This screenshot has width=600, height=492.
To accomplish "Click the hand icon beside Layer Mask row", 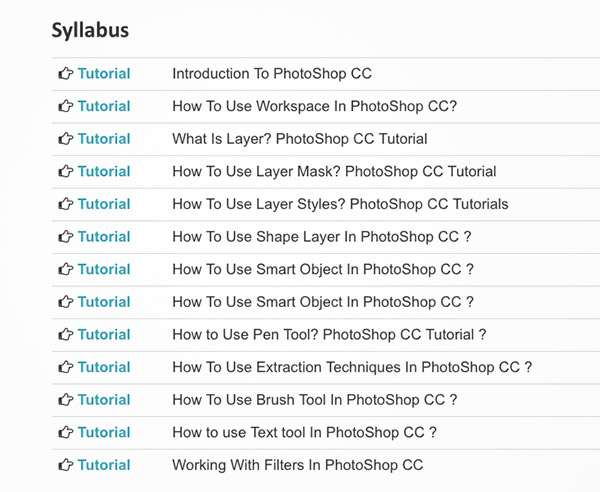I will [66, 172].
